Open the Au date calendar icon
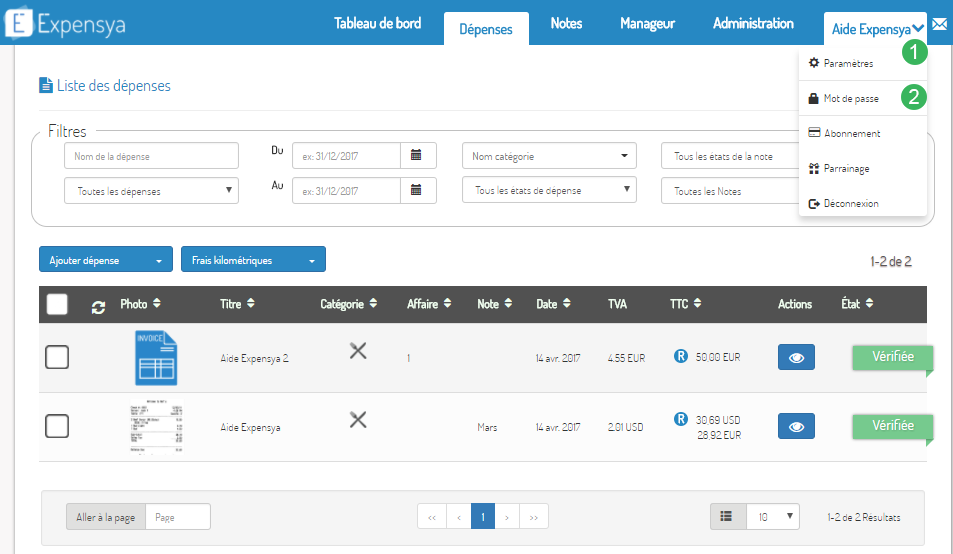This screenshot has height=554, width=953. pyautogui.click(x=416, y=190)
